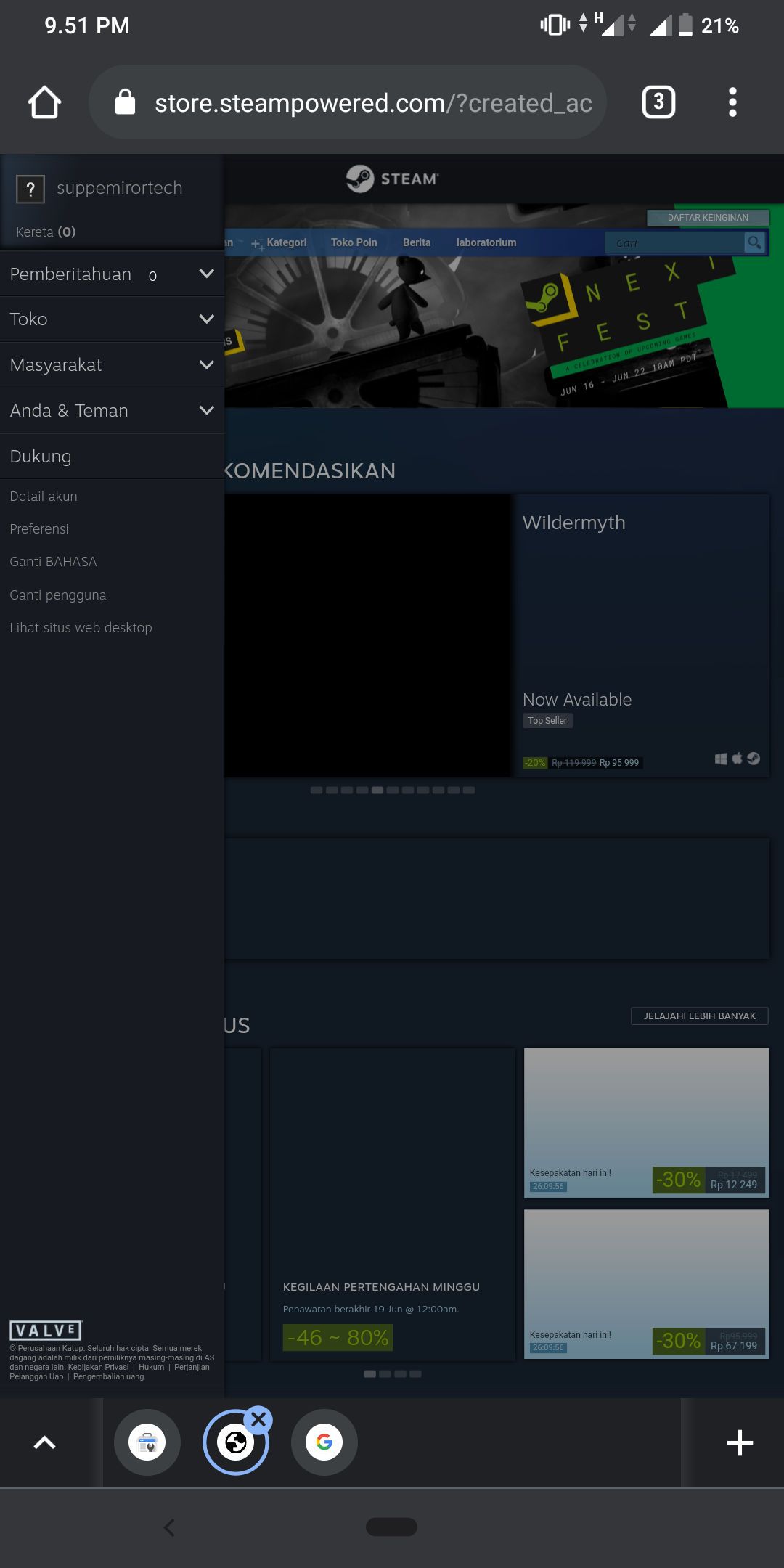The width and height of the screenshot is (784, 1568).
Task: Tap the Apple macOS platform icon
Action: point(738,759)
